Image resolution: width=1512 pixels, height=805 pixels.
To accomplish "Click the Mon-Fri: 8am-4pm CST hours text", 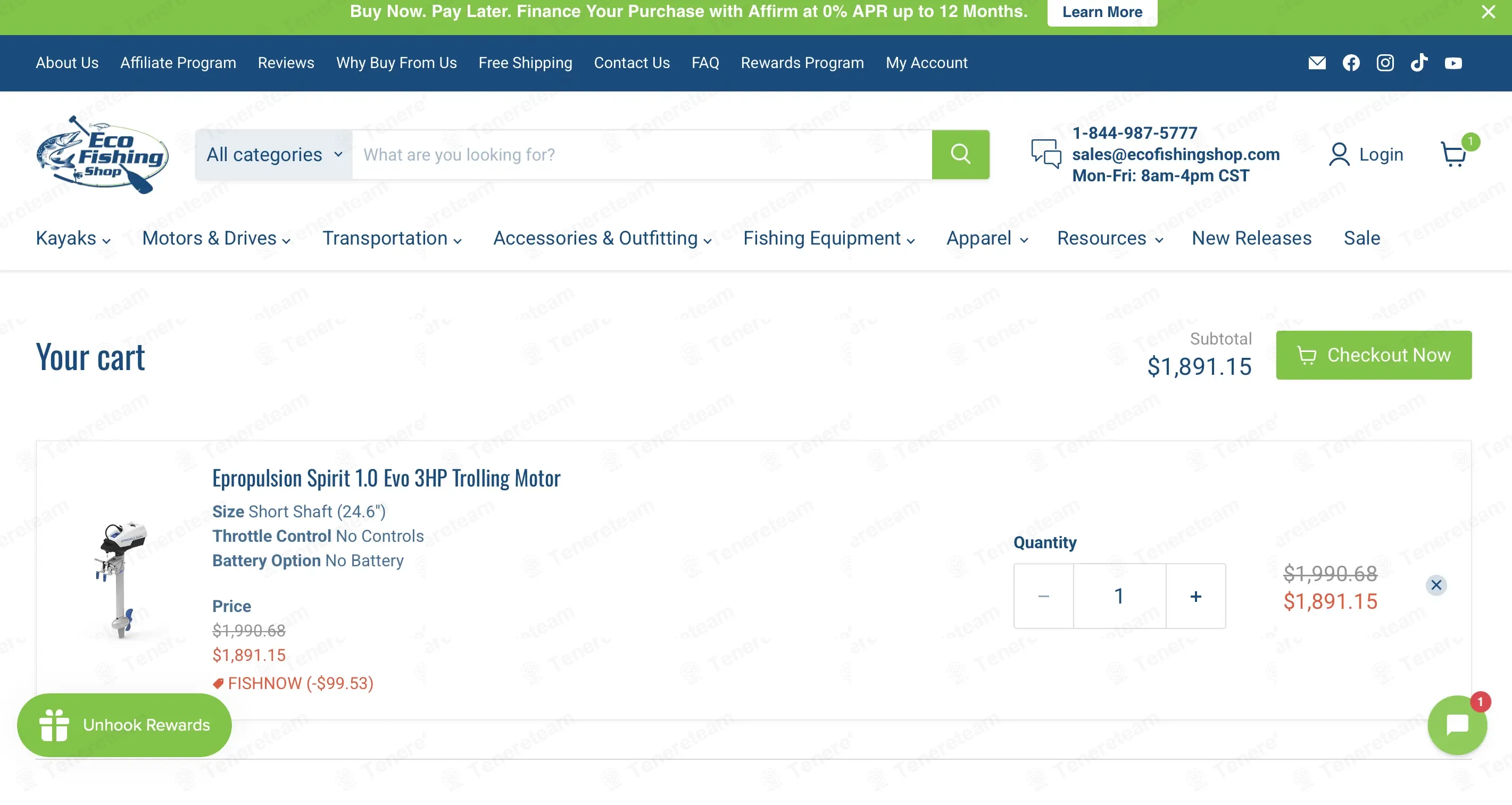I will pyautogui.click(x=1160, y=175).
